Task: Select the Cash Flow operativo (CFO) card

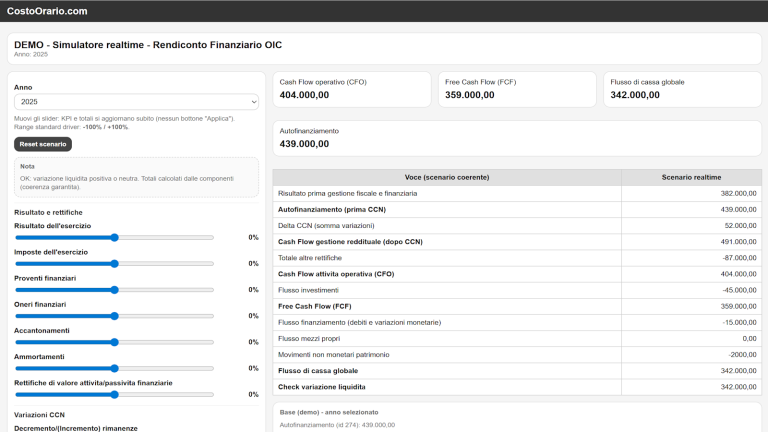Action: (351, 89)
